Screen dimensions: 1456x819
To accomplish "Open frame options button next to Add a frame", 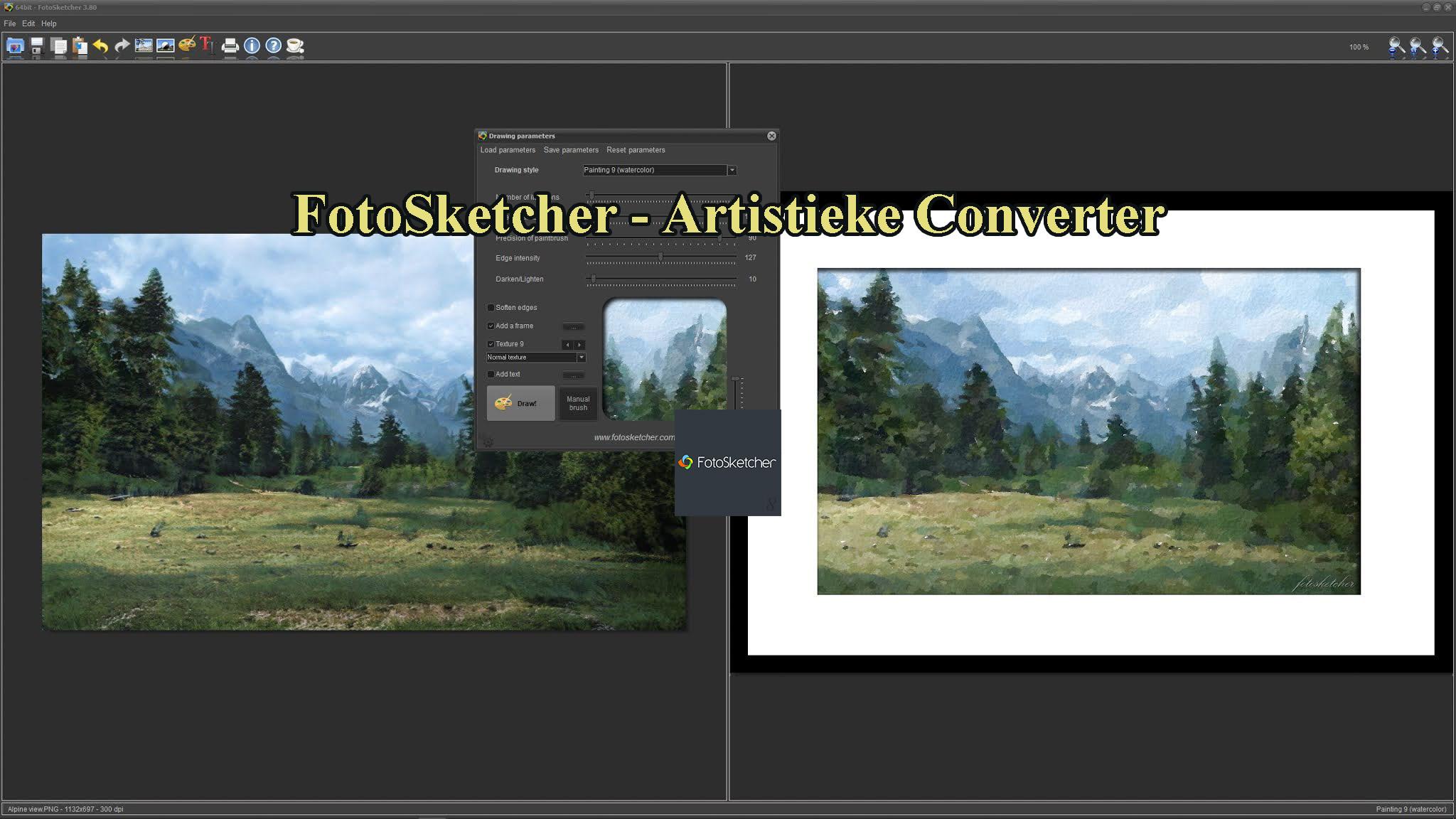I will (573, 327).
